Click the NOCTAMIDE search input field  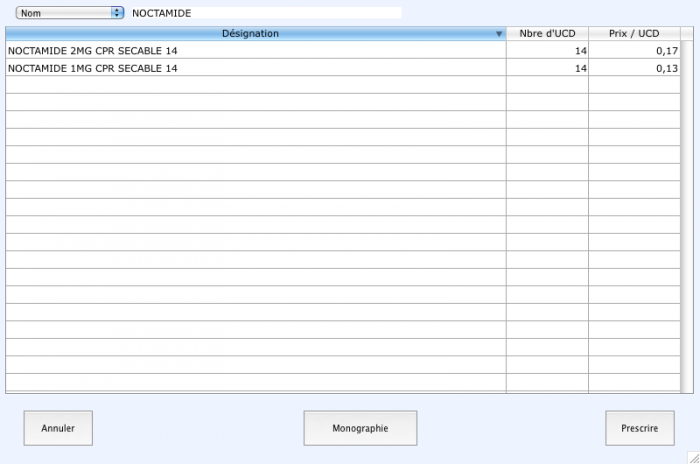pos(266,13)
